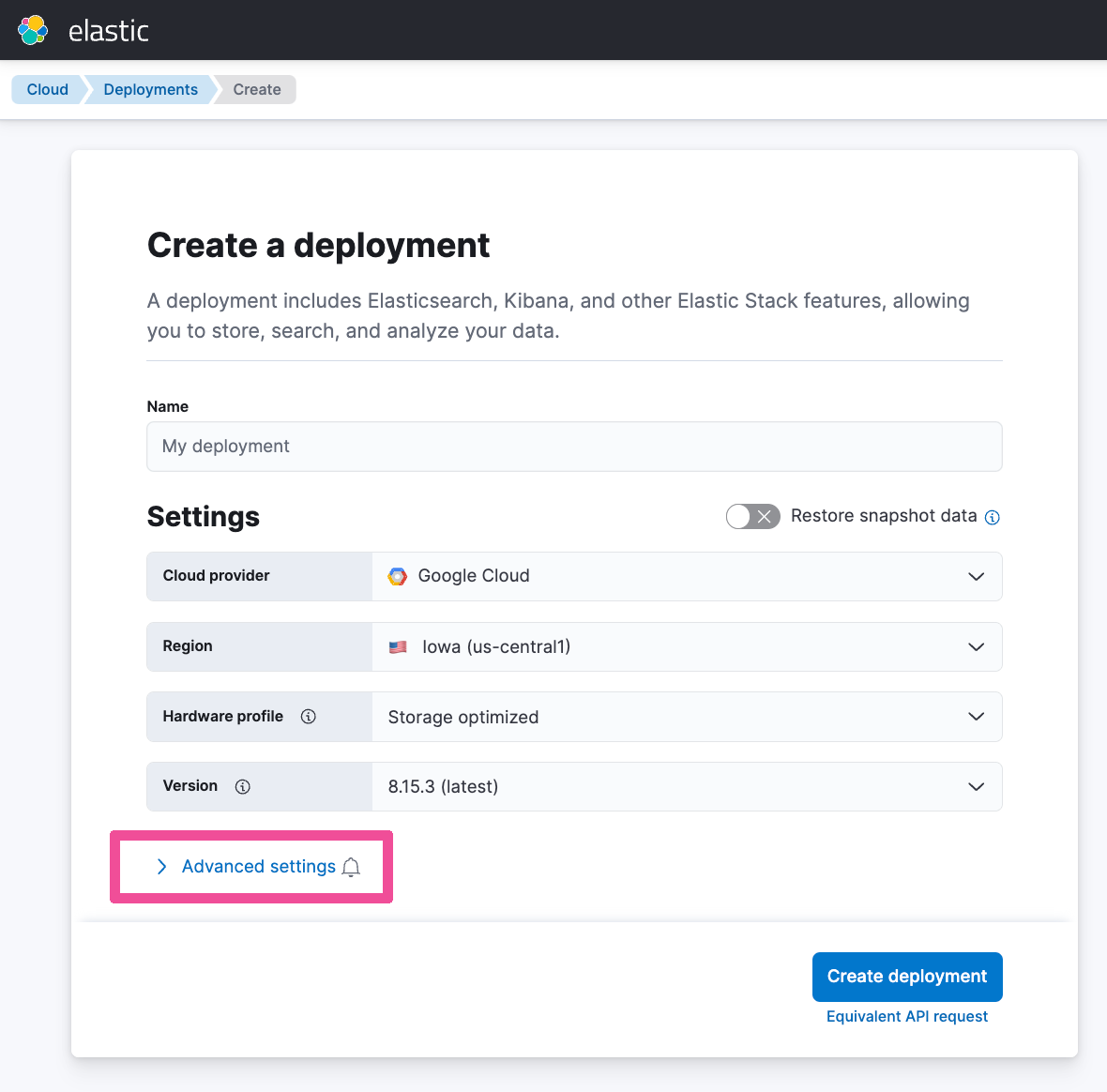The height and width of the screenshot is (1092, 1107).
Task: Focus the deployment Name input field
Action: click(x=574, y=447)
